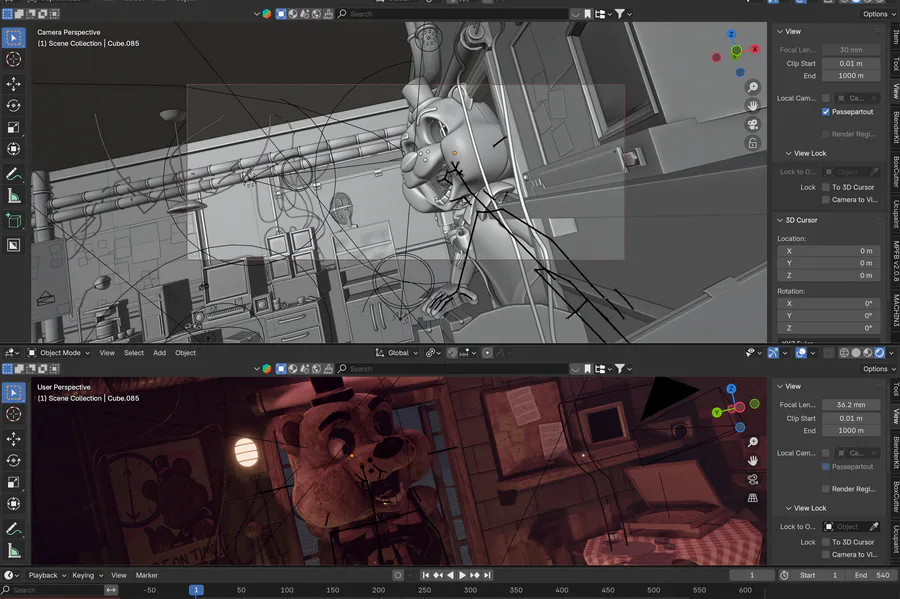Open Options dropdown in bottom viewport

(x=879, y=369)
